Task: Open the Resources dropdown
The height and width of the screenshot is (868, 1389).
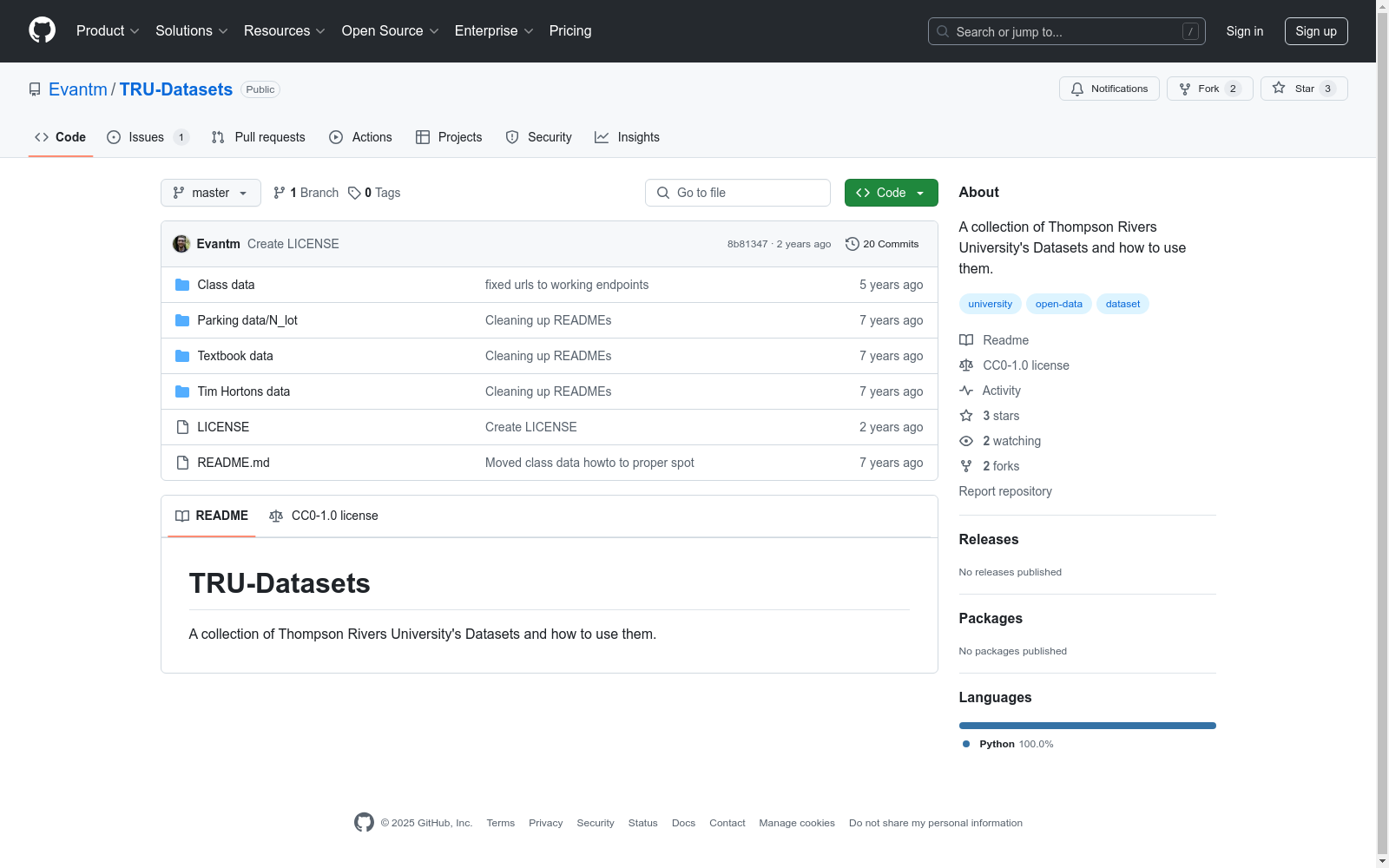Action: pos(284,30)
